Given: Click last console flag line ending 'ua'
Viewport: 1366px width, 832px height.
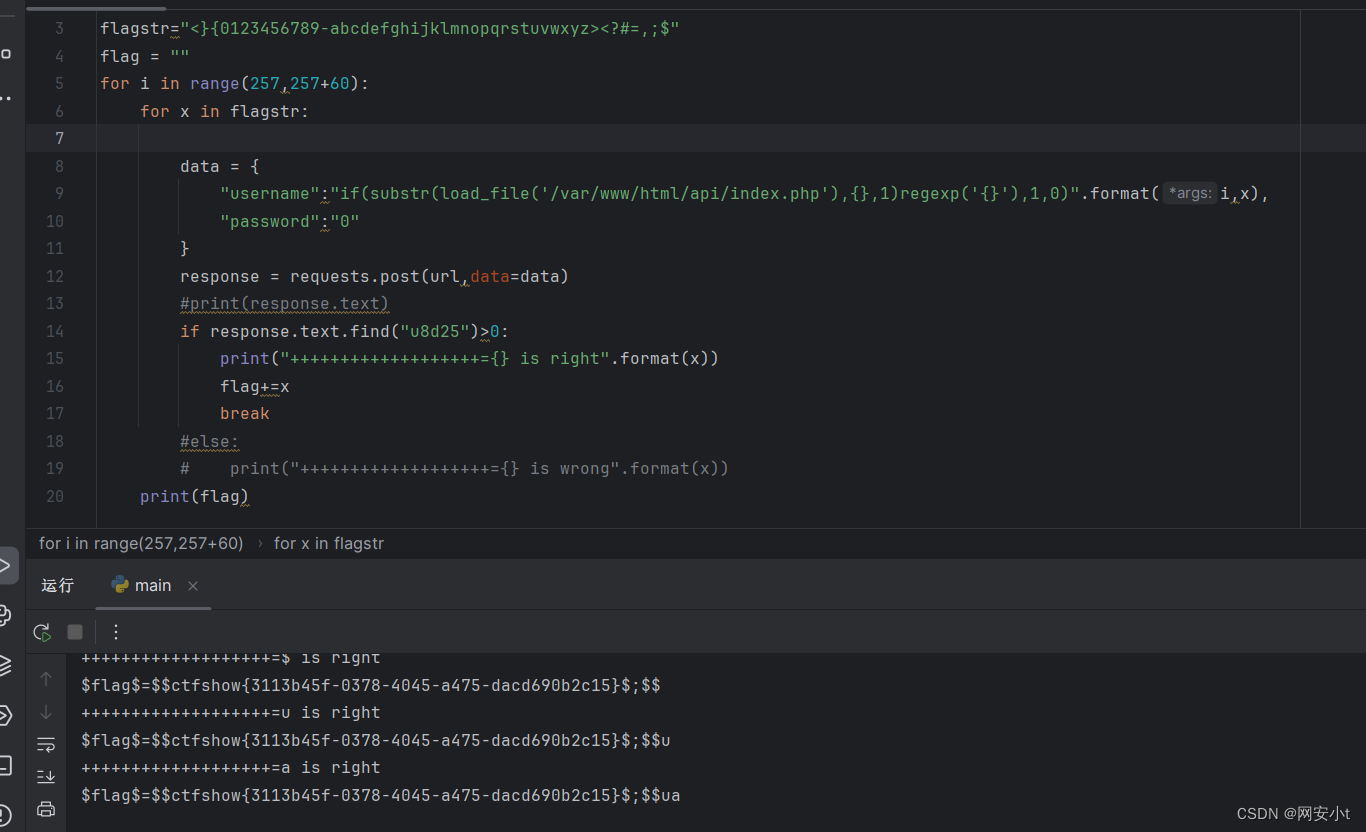Looking at the screenshot, I should pos(381,795).
